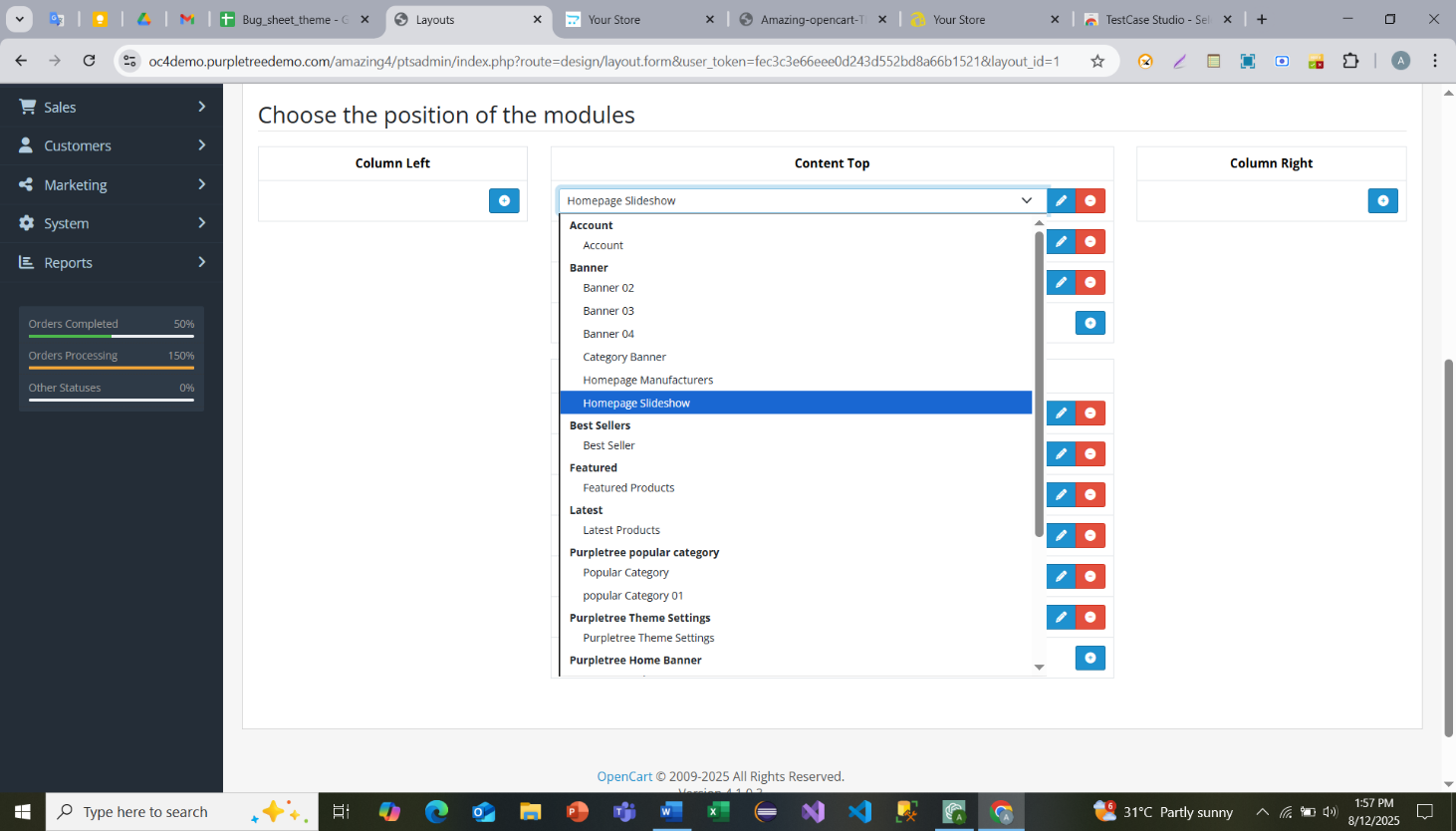Go back to the previous page
The width and height of the screenshot is (1456, 831).
pos(21,61)
